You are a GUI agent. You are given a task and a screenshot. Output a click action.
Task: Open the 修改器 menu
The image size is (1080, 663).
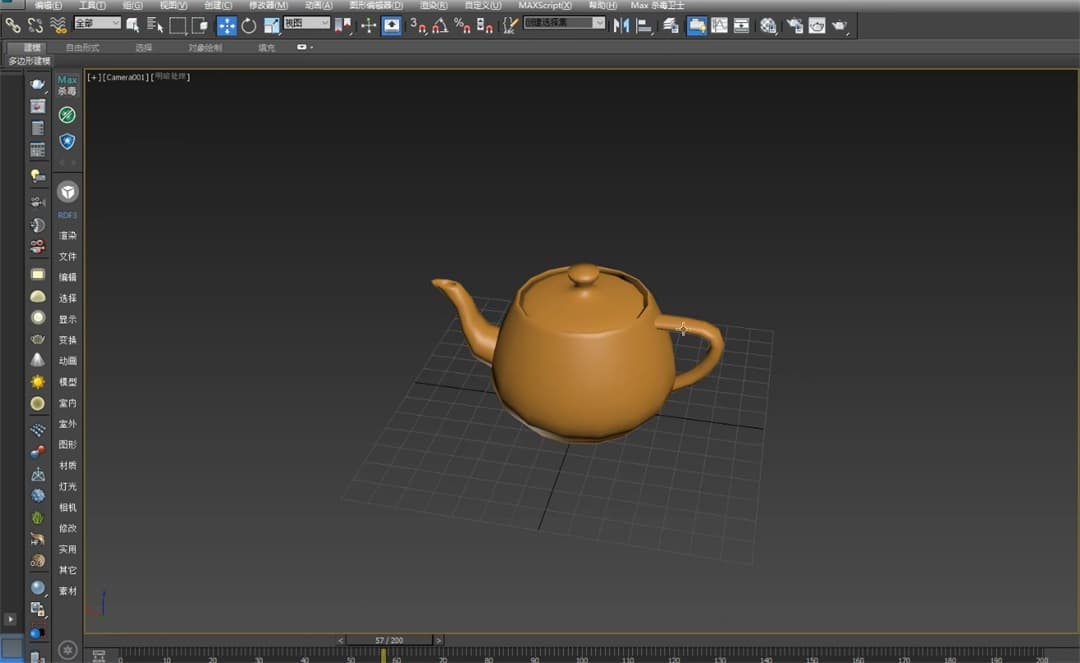tap(267, 6)
